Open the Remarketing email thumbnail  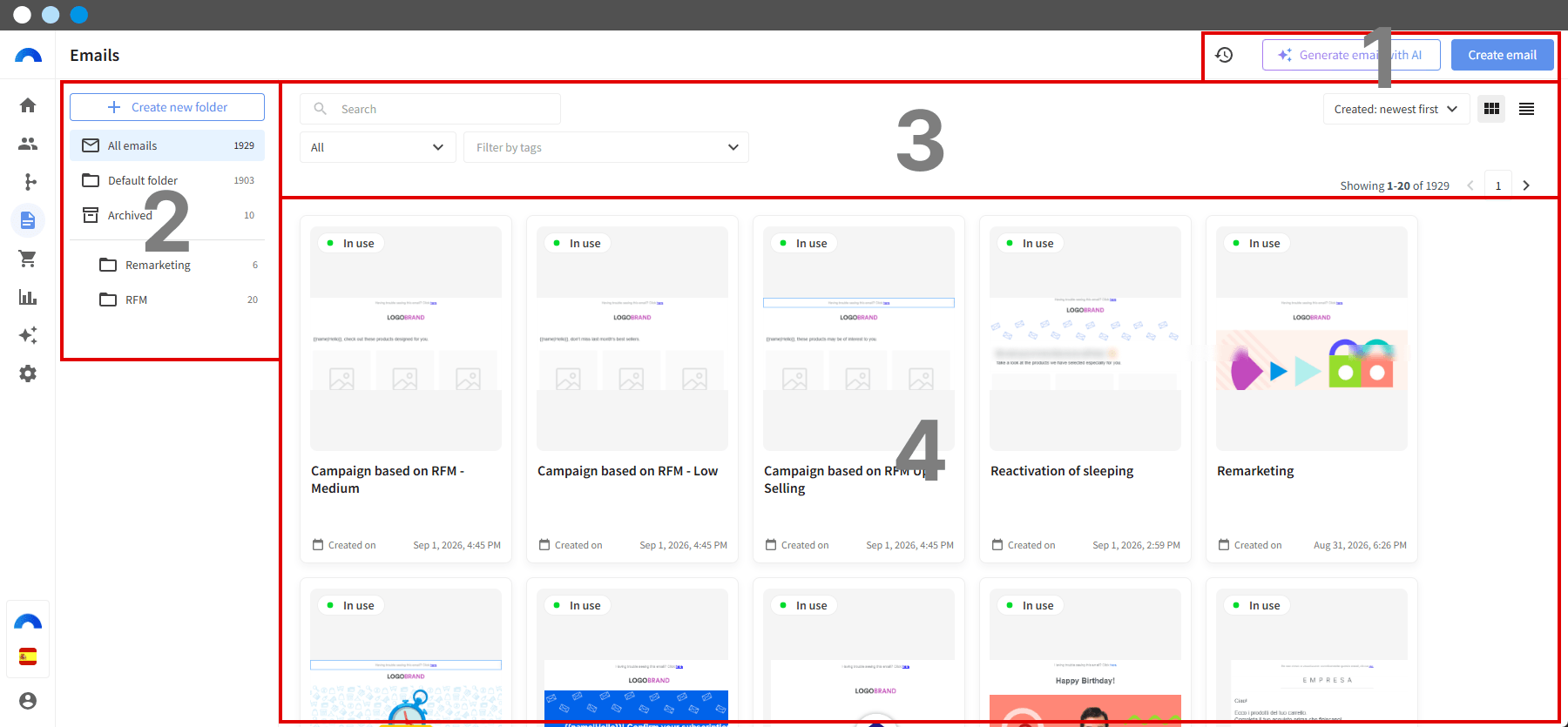[x=1312, y=339]
